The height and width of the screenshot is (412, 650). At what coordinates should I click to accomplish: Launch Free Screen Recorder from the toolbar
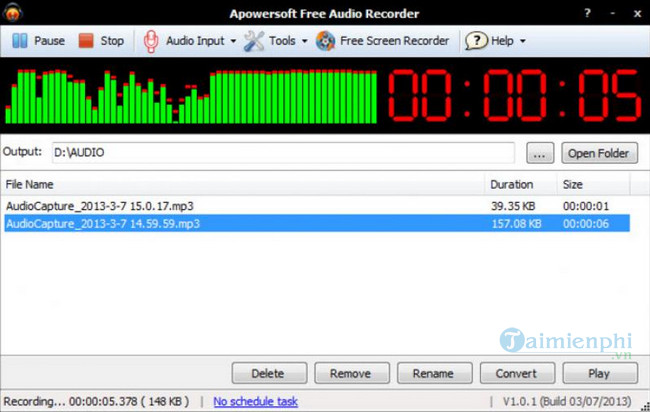[394, 41]
